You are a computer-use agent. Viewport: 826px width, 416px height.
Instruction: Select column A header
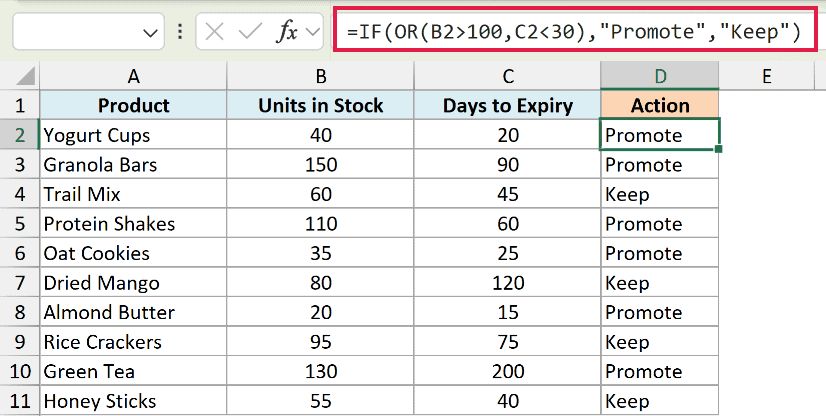click(133, 76)
